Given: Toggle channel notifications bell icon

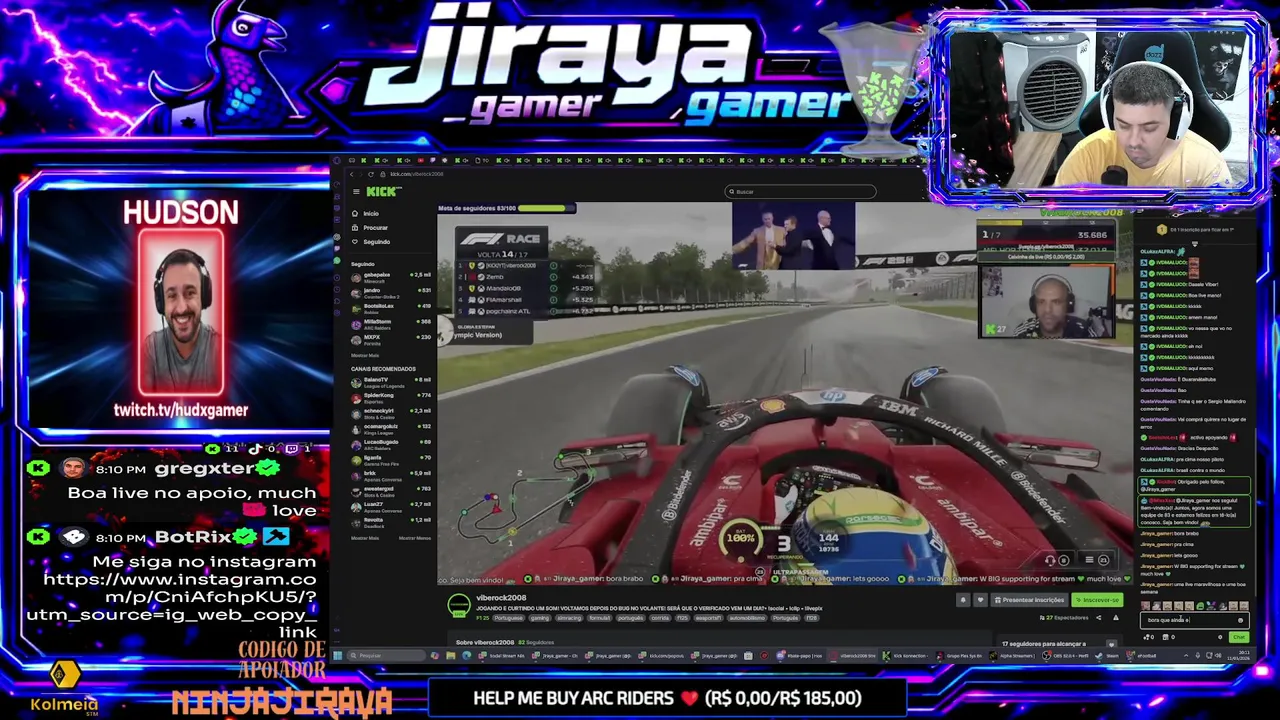Looking at the screenshot, I should click(x=963, y=600).
